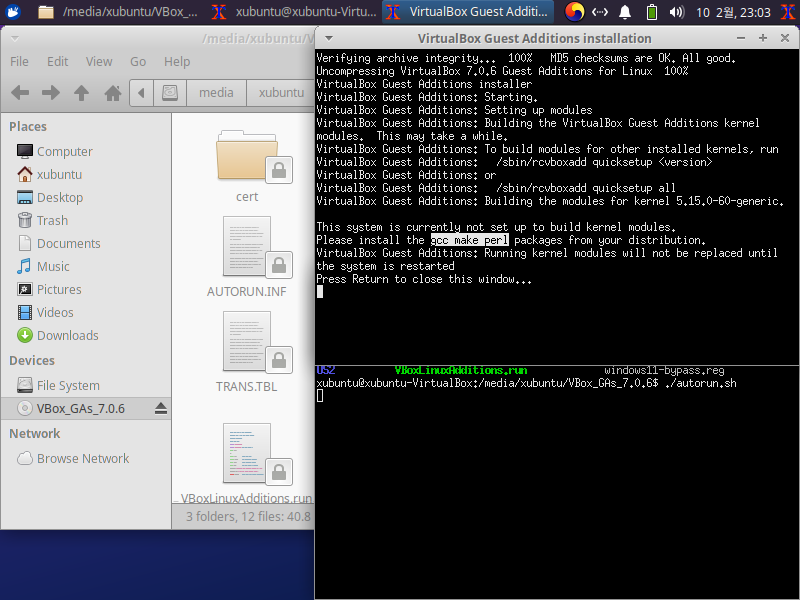Open the notifications bell icon
This screenshot has width=800, height=600.
pyautogui.click(x=625, y=12)
